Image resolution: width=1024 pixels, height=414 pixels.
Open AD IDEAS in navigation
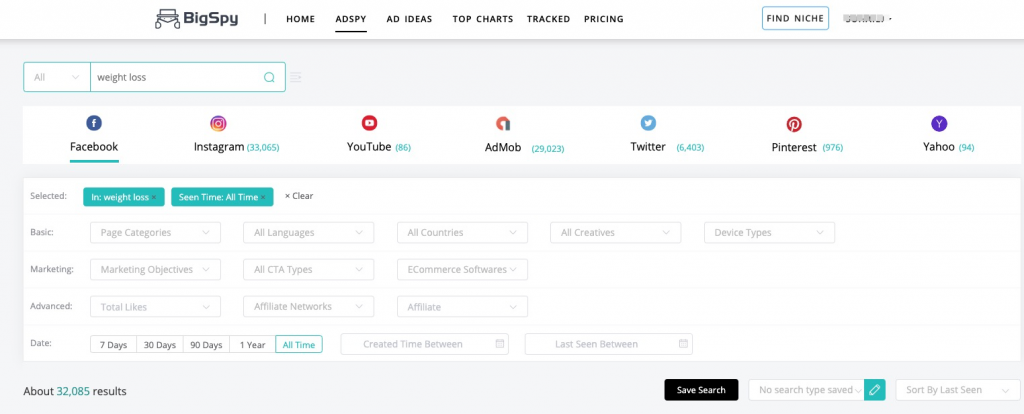click(x=409, y=19)
